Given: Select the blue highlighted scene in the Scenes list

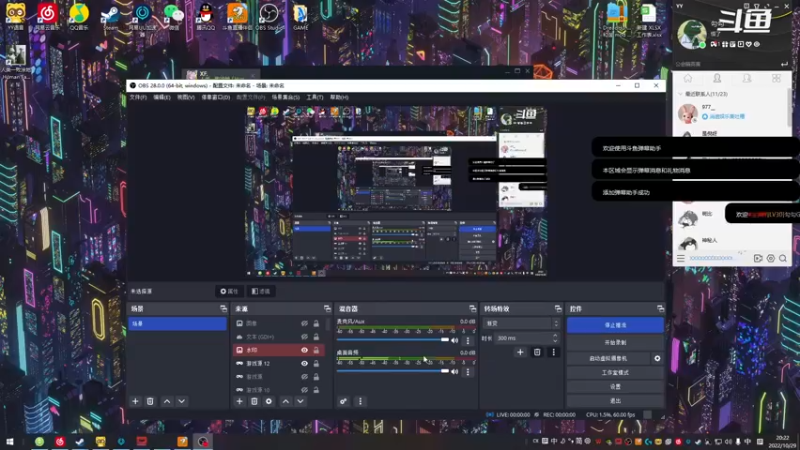Looking at the screenshot, I should pos(178,323).
